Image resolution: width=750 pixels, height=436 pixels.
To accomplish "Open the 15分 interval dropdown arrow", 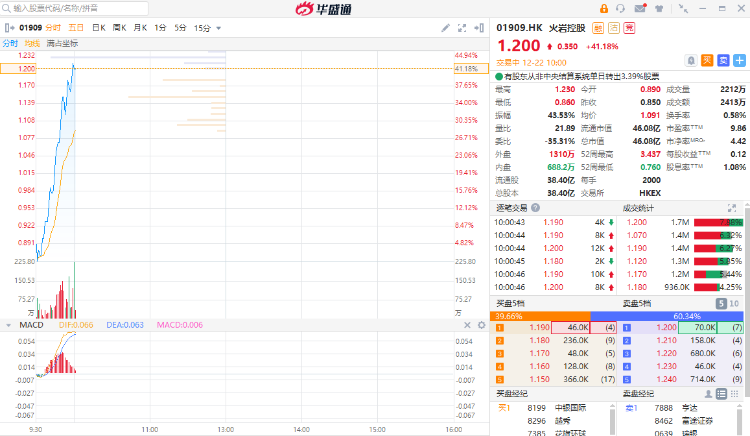I will (x=217, y=28).
